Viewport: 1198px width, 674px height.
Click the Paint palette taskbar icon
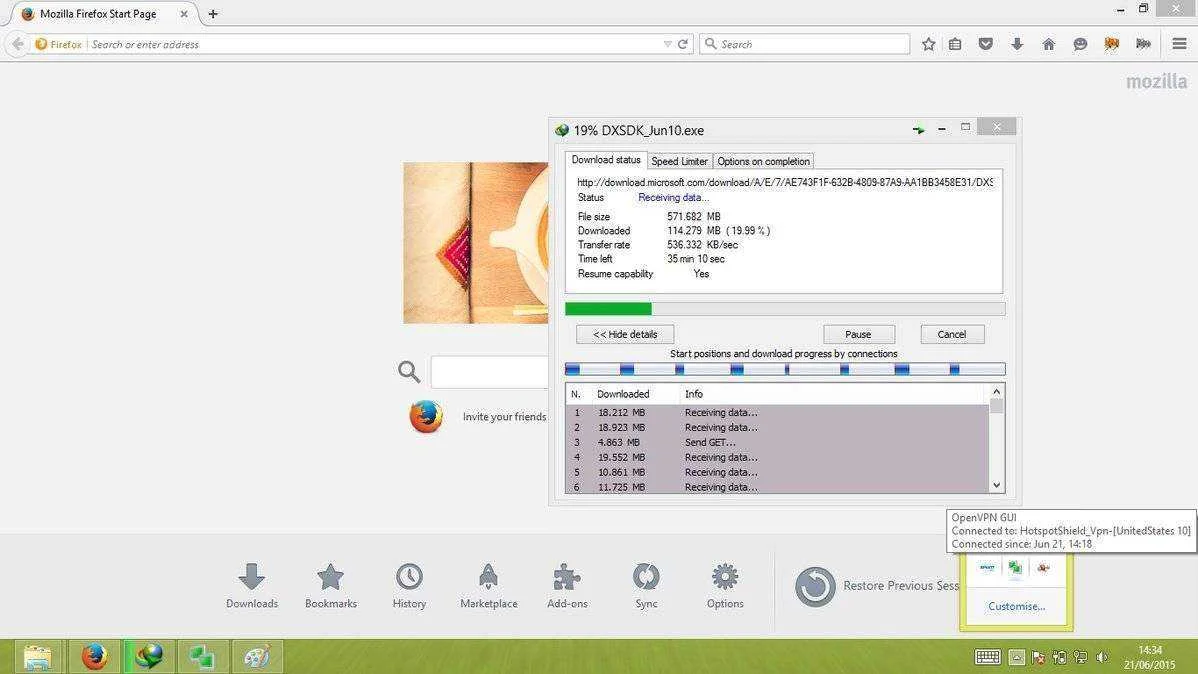coord(257,656)
